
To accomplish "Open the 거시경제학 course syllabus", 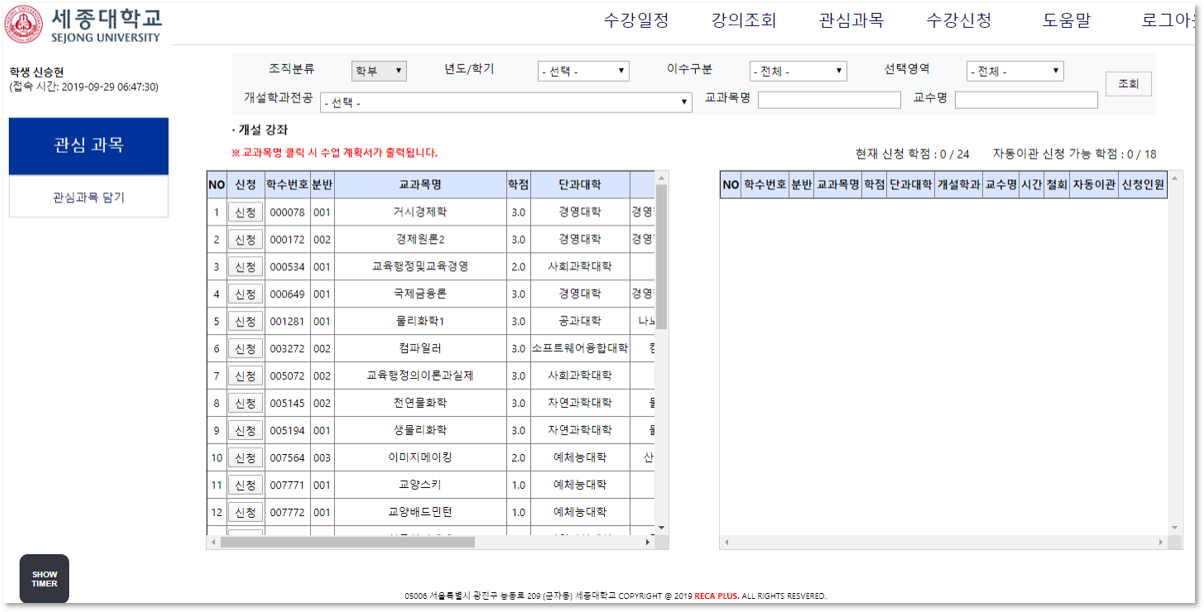I will click(420, 212).
